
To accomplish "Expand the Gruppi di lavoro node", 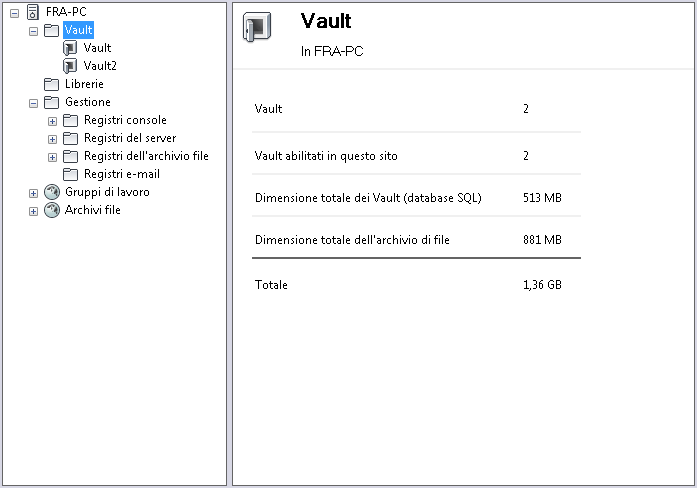I will tap(33, 193).
